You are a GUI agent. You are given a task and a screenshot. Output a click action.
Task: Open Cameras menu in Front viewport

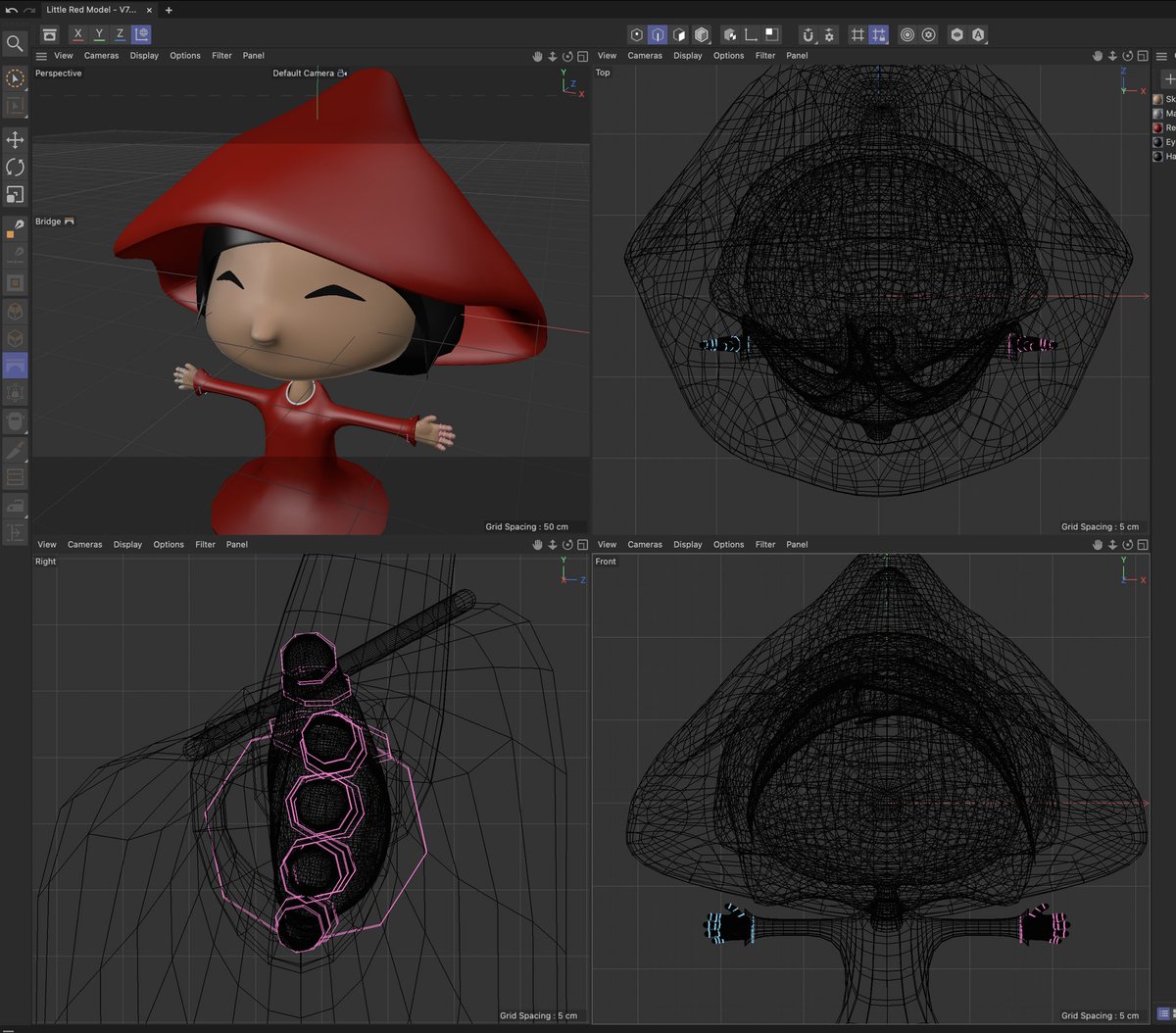coord(645,544)
